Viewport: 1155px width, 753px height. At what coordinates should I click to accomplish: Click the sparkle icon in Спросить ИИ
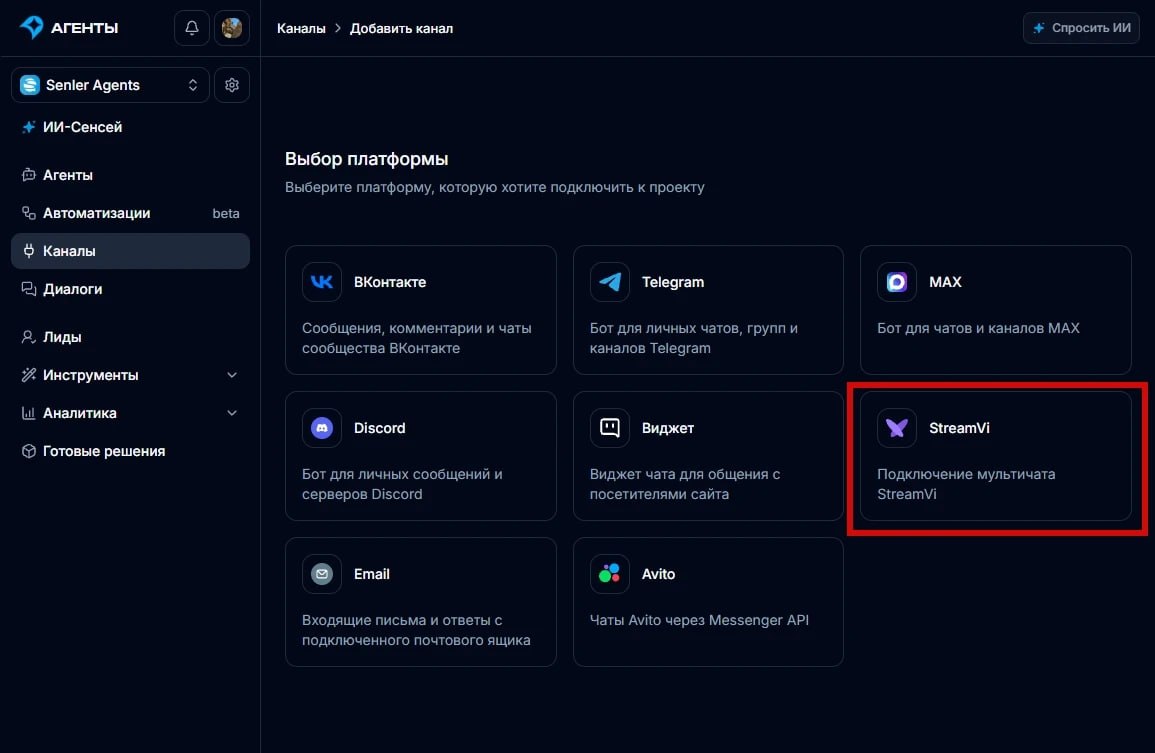pyautogui.click(x=1039, y=28)
